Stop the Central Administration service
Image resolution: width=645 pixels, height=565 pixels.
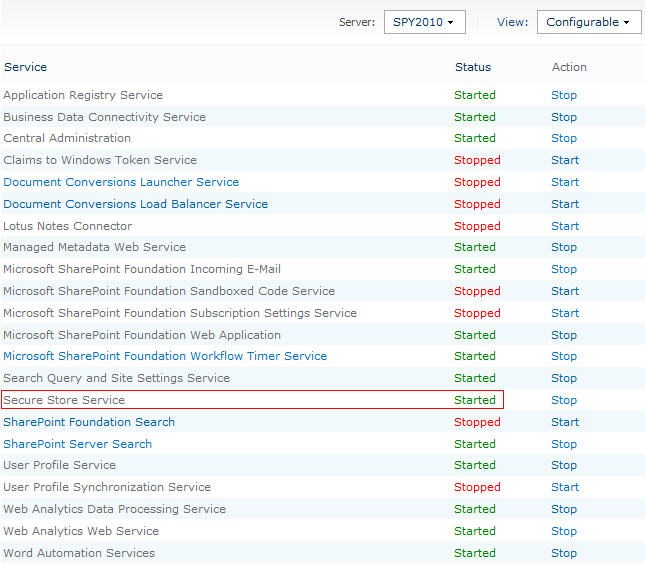click(x=564, y=138)
